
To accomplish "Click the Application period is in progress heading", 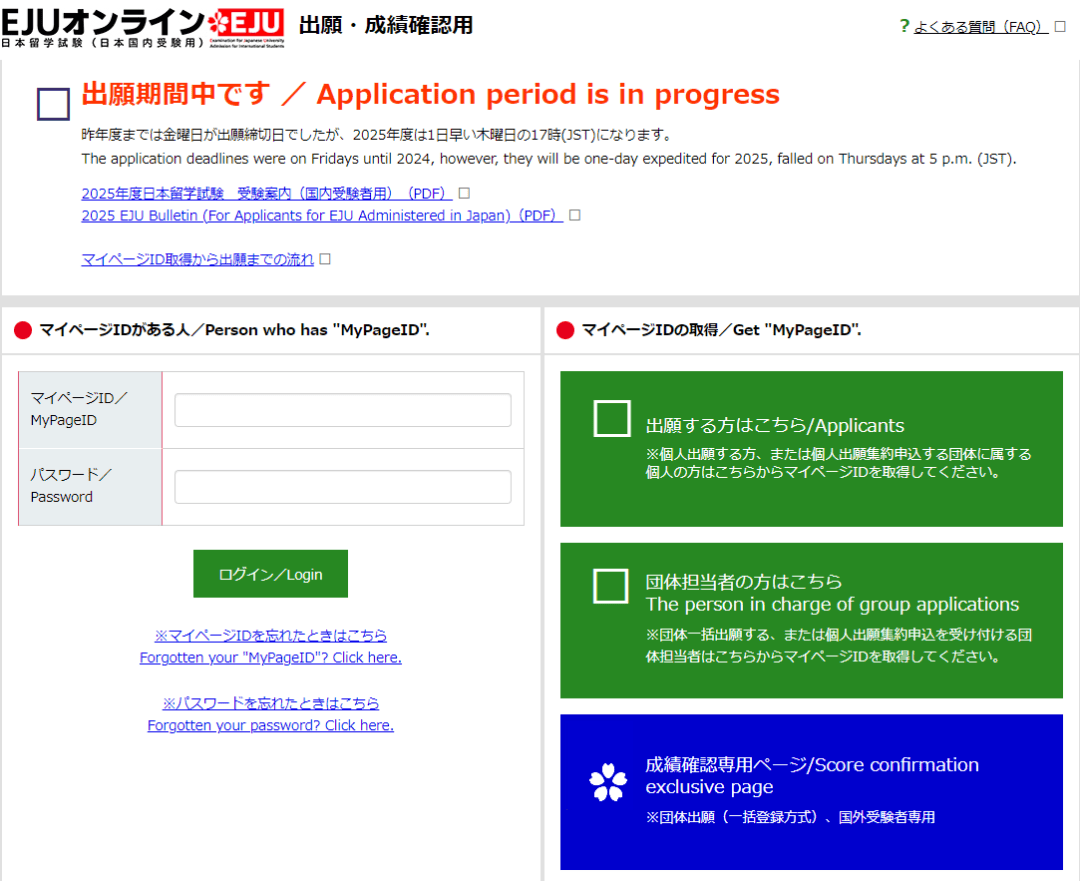I will click(430, 94).
